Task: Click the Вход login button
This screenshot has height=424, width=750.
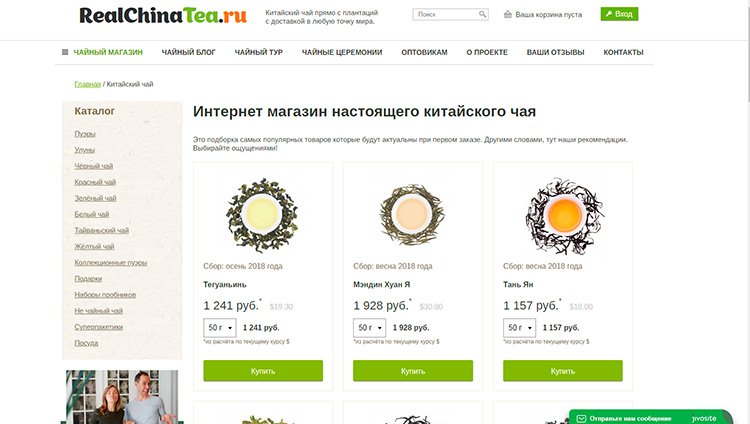Action: pos(619,14)
